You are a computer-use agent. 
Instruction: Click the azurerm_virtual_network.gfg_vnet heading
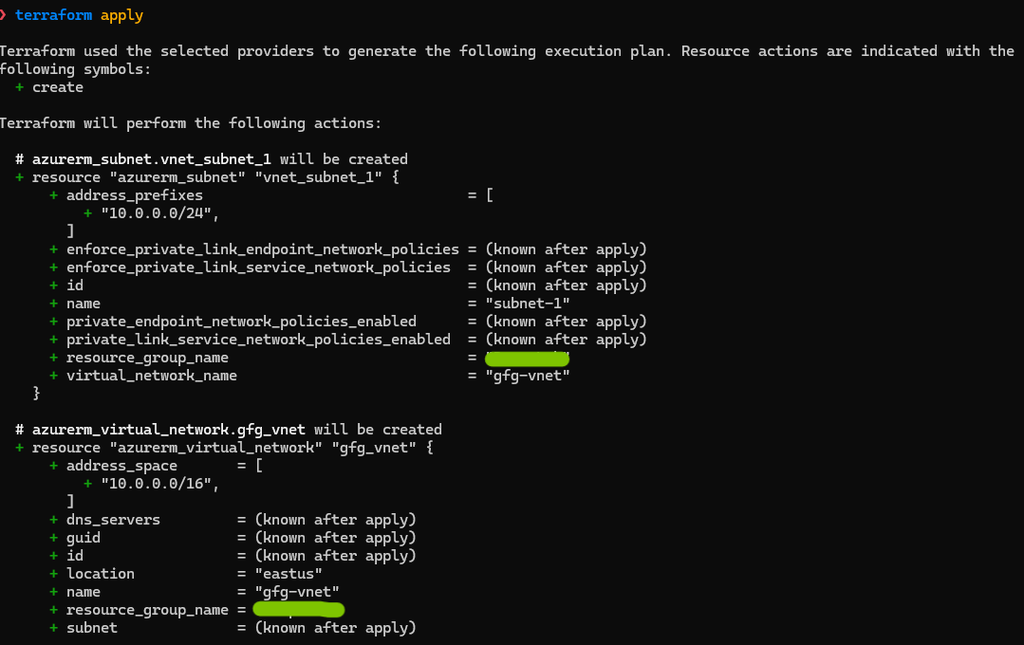click(x=169, y=430)
